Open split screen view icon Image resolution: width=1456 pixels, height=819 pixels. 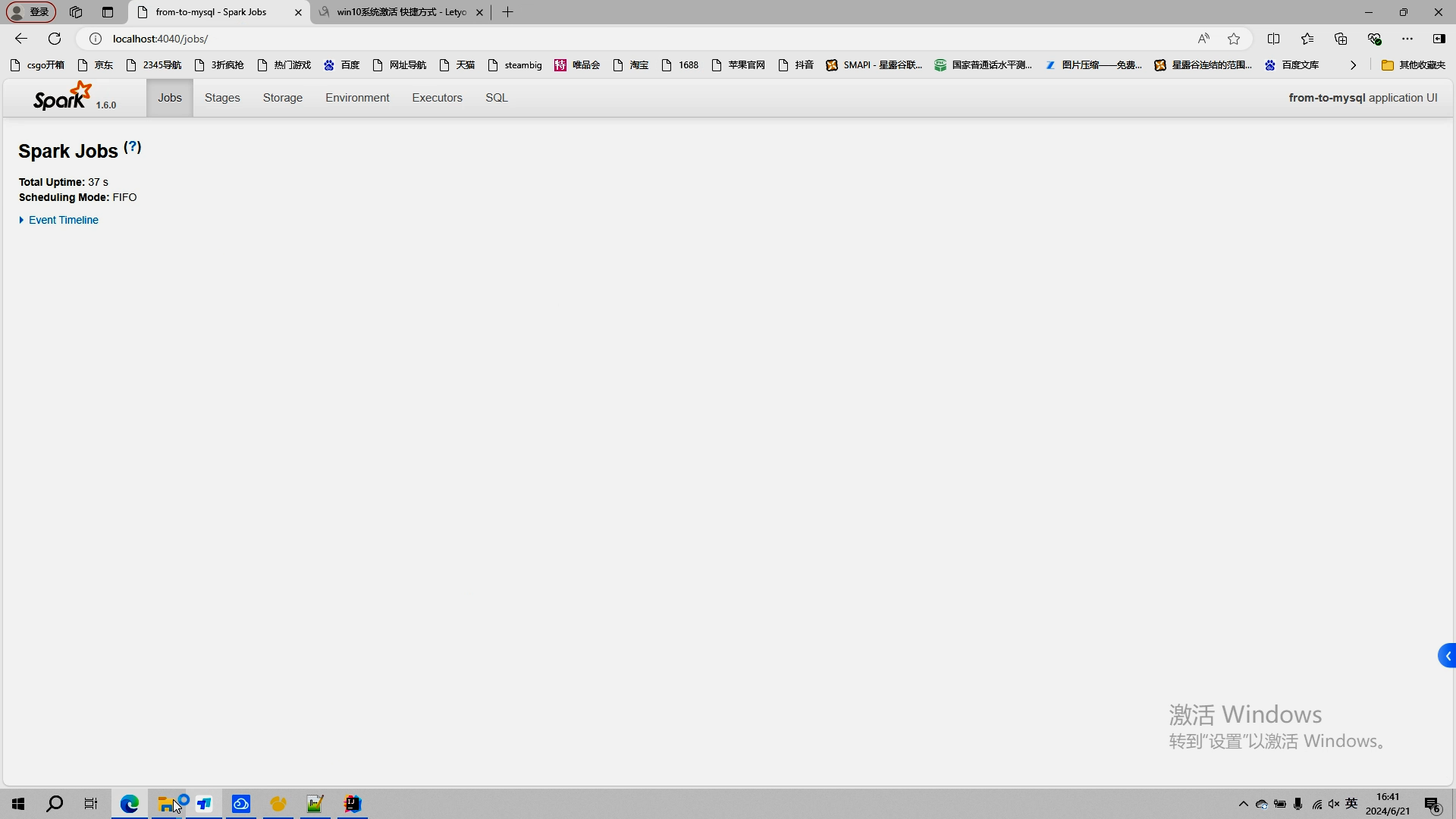point(1273,39)
